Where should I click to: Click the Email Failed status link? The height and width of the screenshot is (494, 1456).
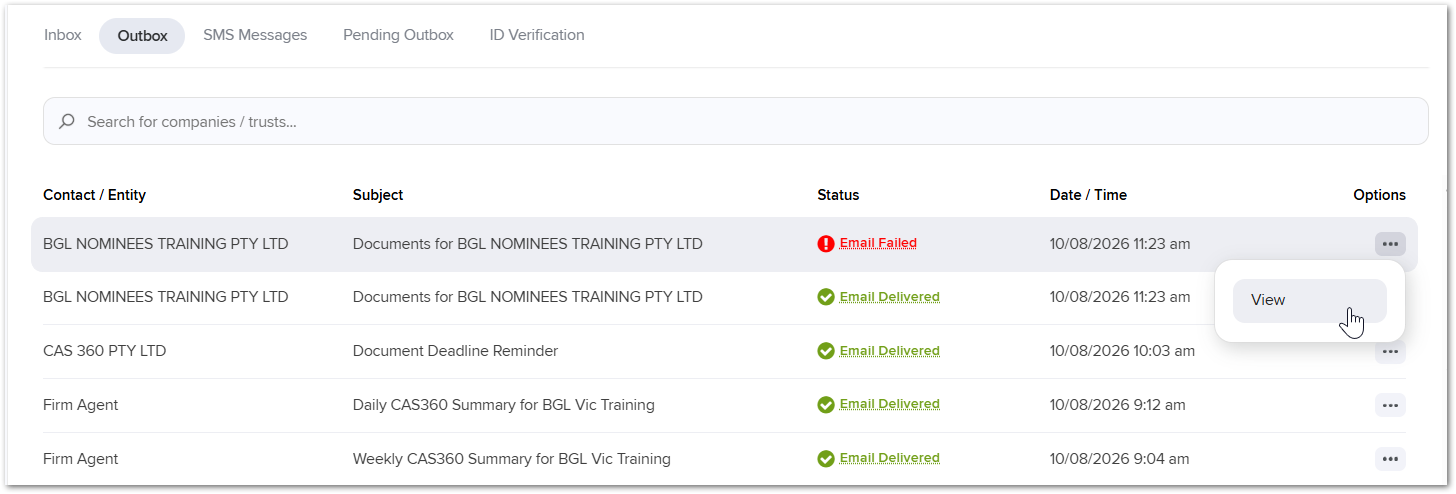[x=878, y=243]
